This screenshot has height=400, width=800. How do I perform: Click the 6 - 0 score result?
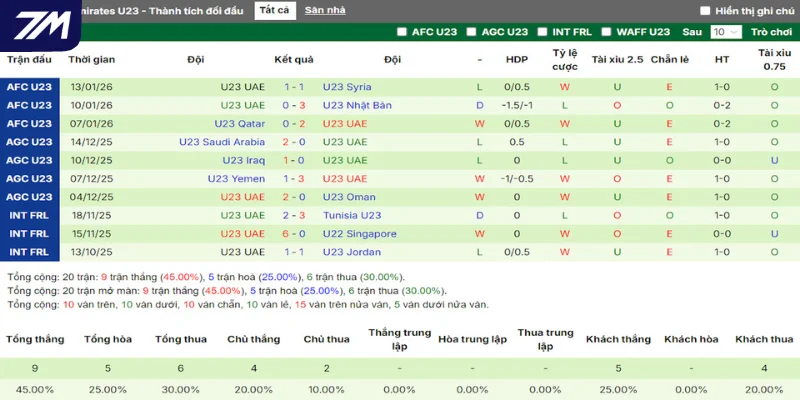click(294, 234)
